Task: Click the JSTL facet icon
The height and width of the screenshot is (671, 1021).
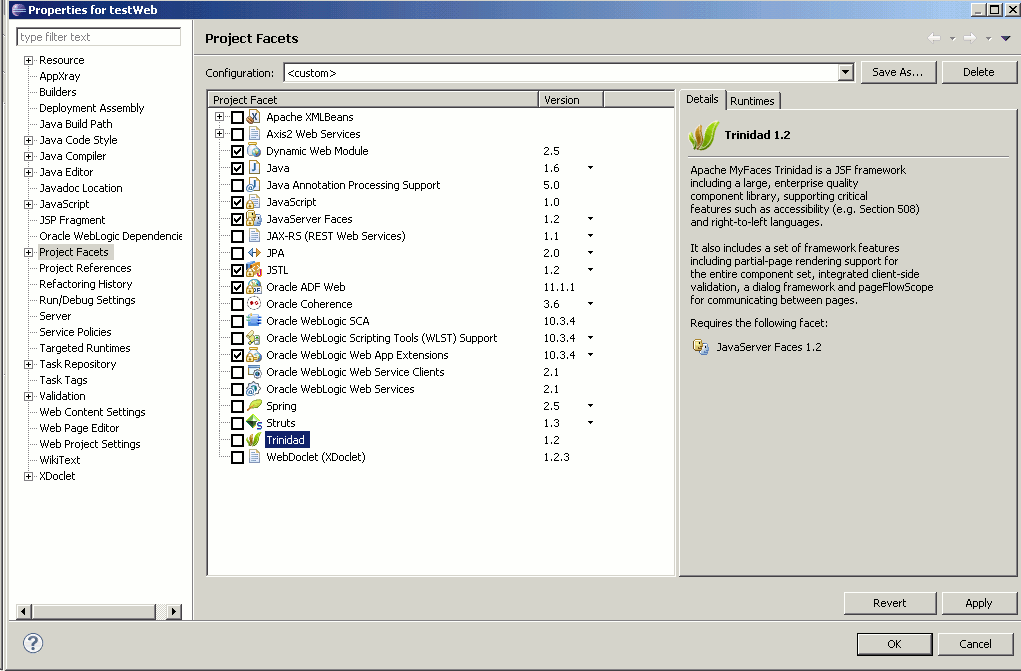Action: (x=254, y=270)
